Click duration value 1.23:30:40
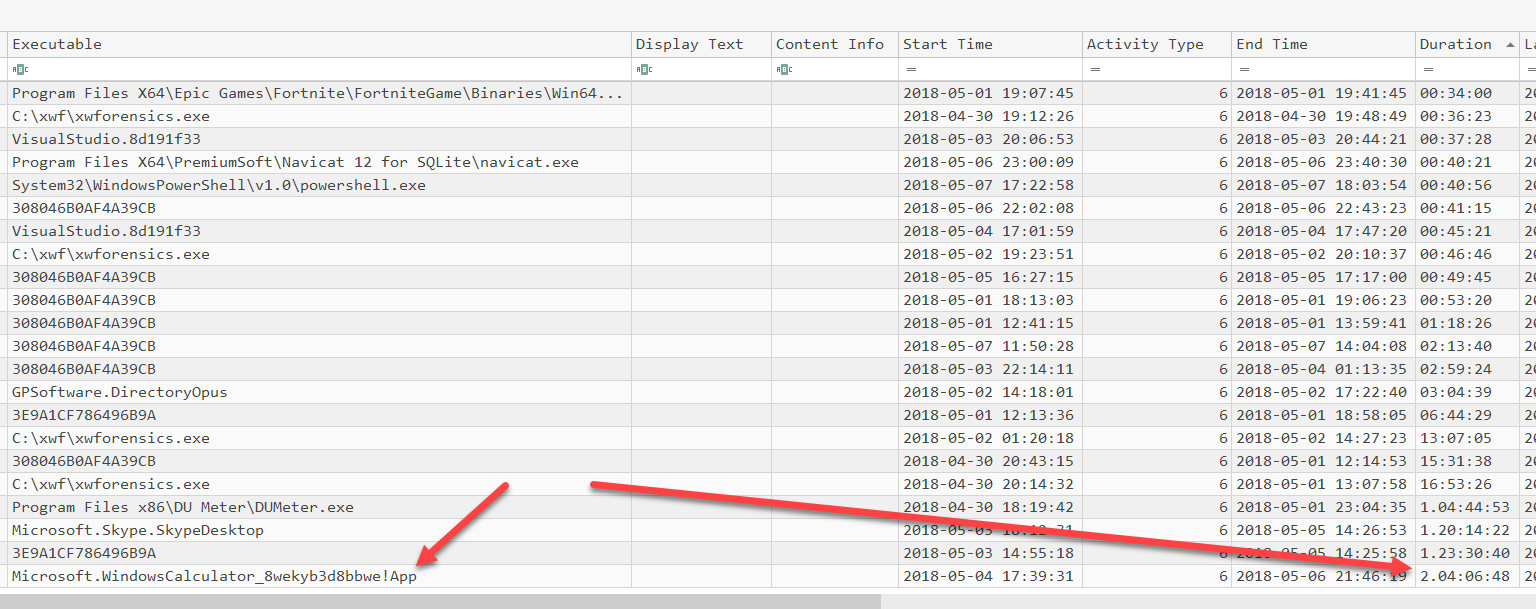The height and width of the screenshot is (609, 1536). (1464, 553)
